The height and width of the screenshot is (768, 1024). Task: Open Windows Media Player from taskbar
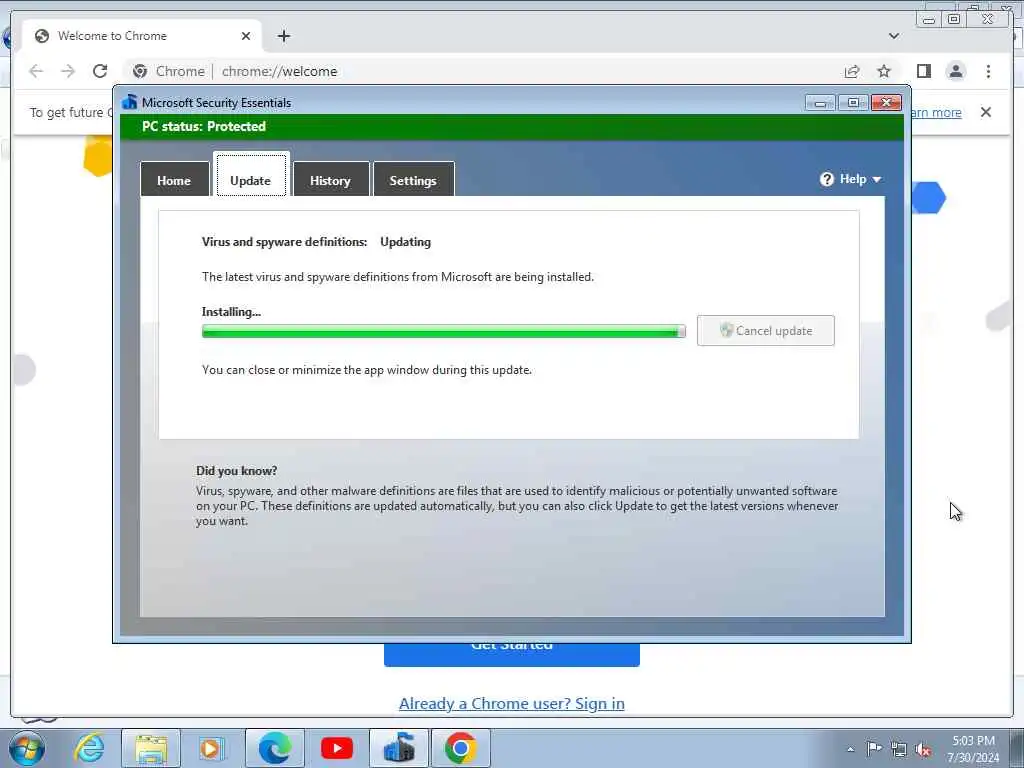pos(212,748)
